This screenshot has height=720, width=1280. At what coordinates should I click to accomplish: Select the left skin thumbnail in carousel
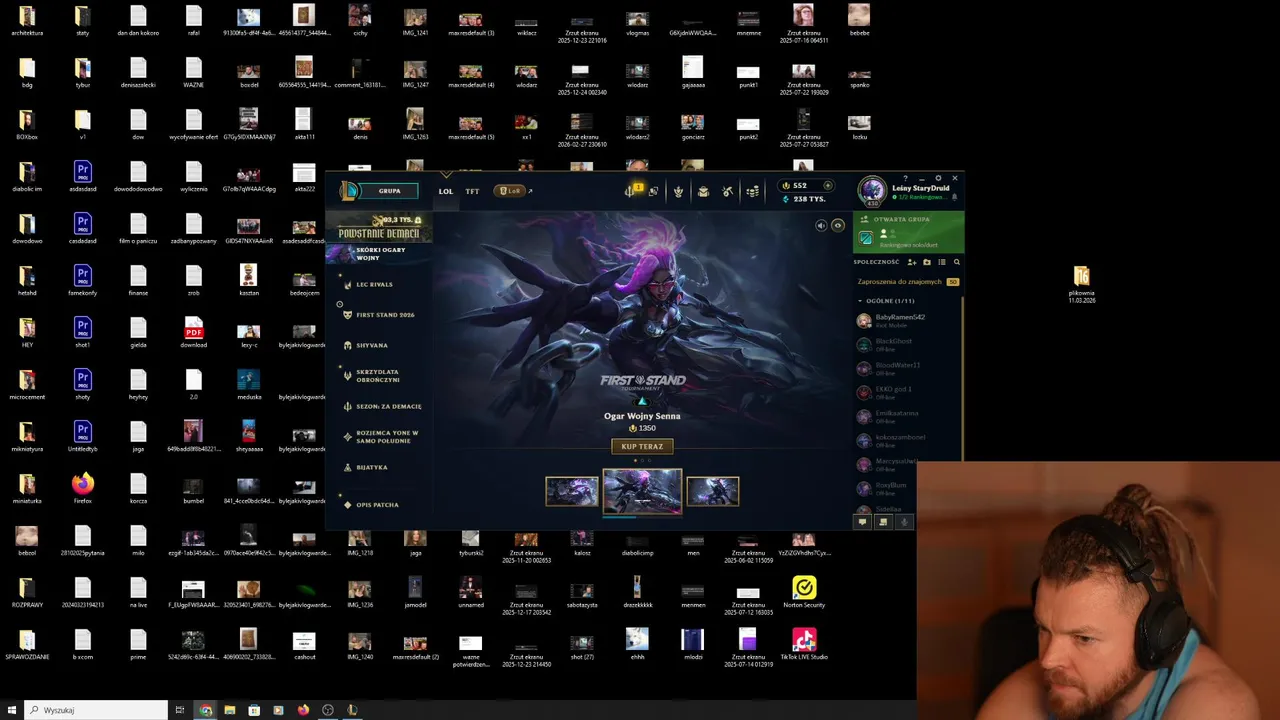(572, 491)
